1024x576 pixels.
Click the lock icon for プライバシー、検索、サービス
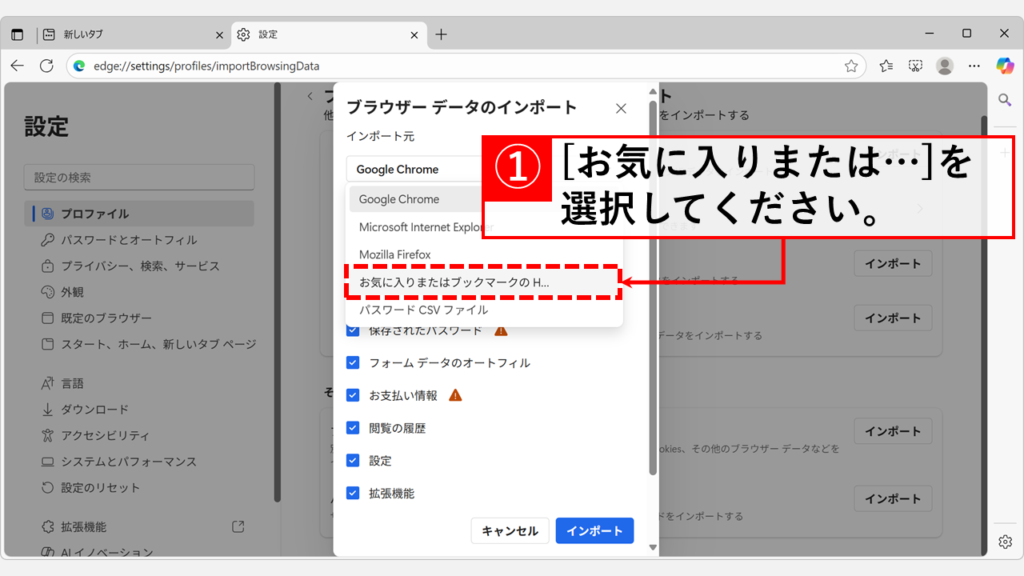coord(48,266)
